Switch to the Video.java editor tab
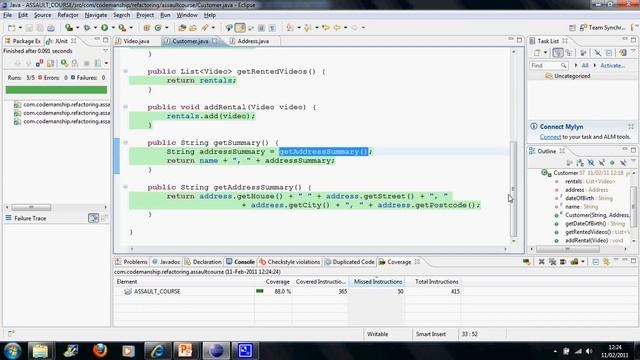640x360 pixels. (132, 41)
